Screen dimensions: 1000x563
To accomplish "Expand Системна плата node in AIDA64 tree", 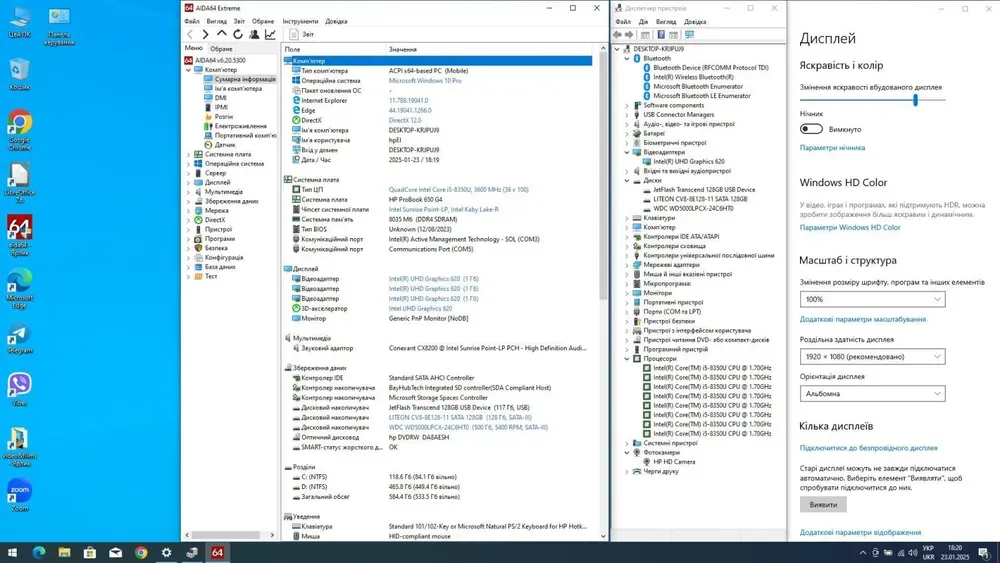I will [x=189, y=155].
